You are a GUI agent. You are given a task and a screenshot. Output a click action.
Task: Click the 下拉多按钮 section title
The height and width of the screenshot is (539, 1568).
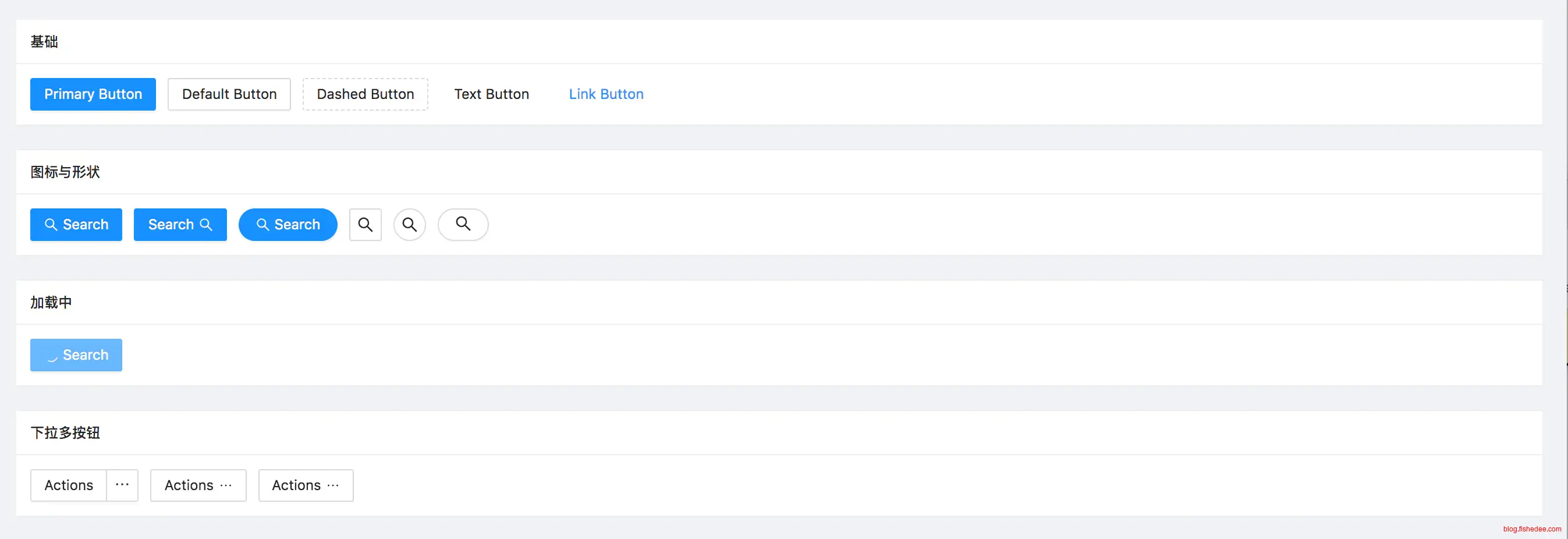click(x=65, y=433)
